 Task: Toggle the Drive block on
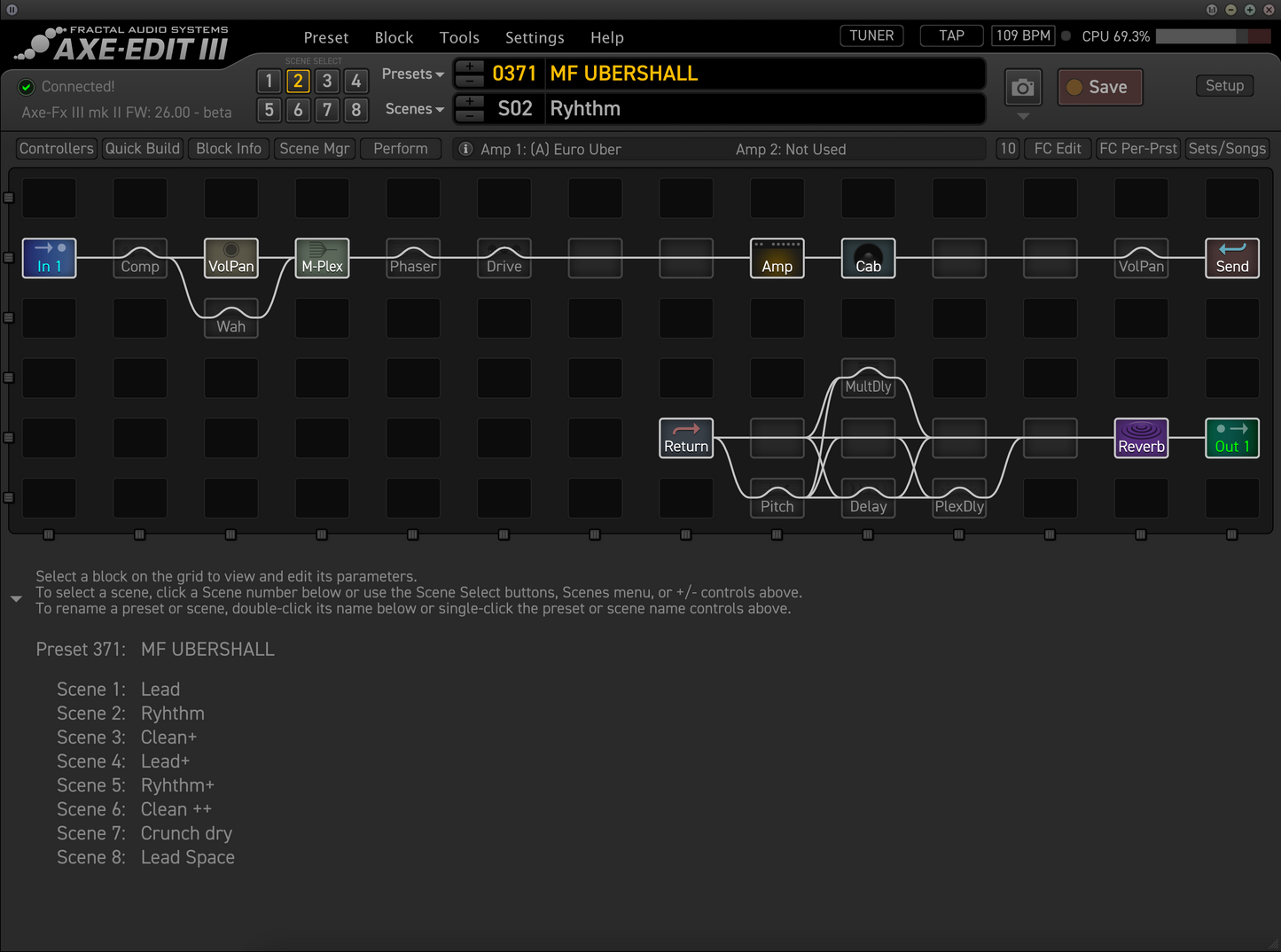coord(504,258)
